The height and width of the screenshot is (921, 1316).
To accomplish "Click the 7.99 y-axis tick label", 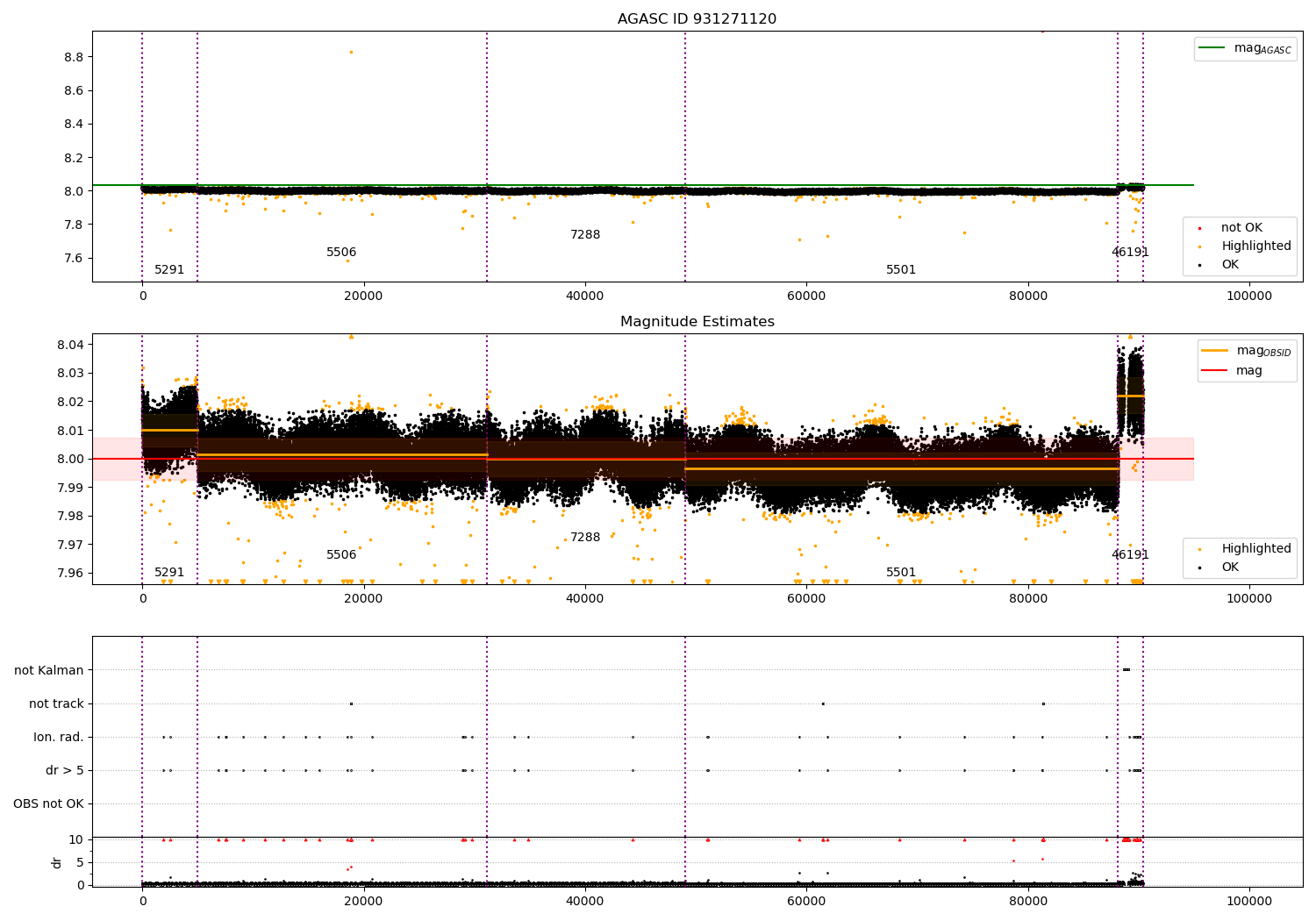I will click(70, 488).
